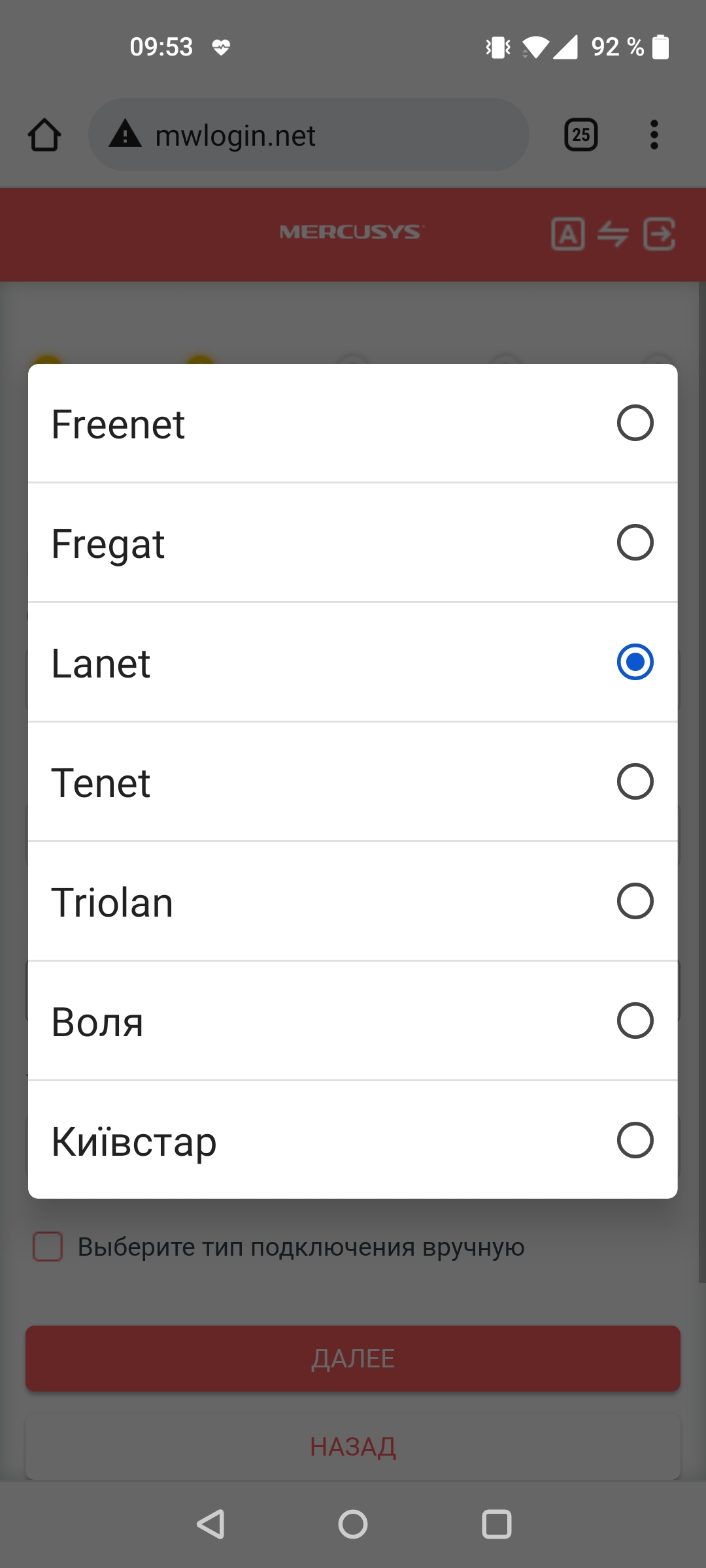Pick Tenet from the provider list

(x=635, y=782)
